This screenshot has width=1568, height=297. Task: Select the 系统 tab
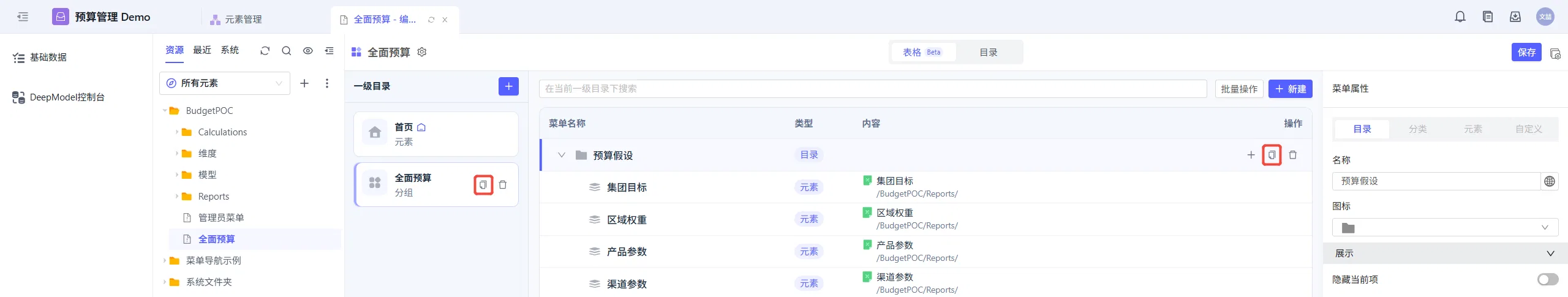coord(230,50)
